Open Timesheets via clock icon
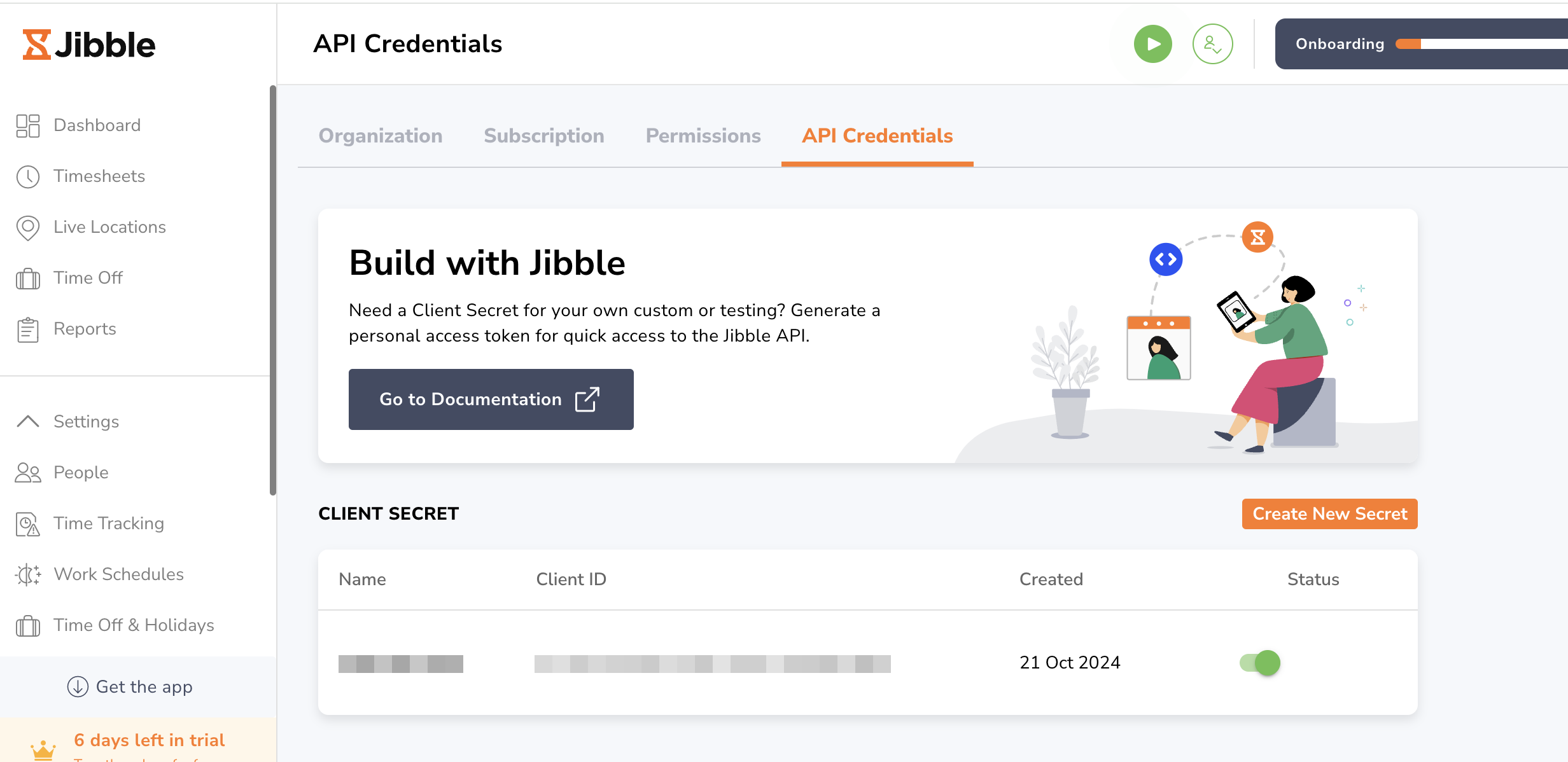Viewport: 1568px width, 762px height. click(x=28, y=176)
